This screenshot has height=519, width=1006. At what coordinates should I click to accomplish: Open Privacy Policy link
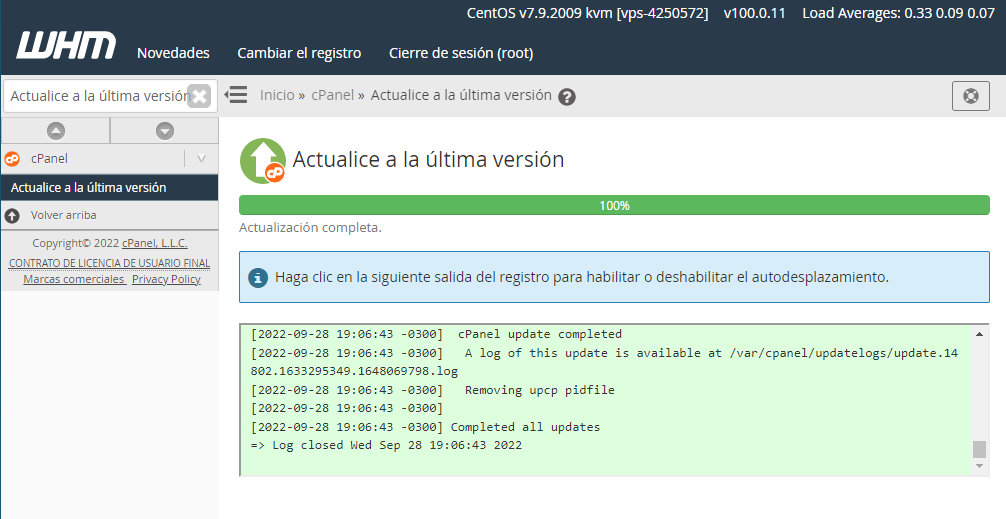pos(166,279)
